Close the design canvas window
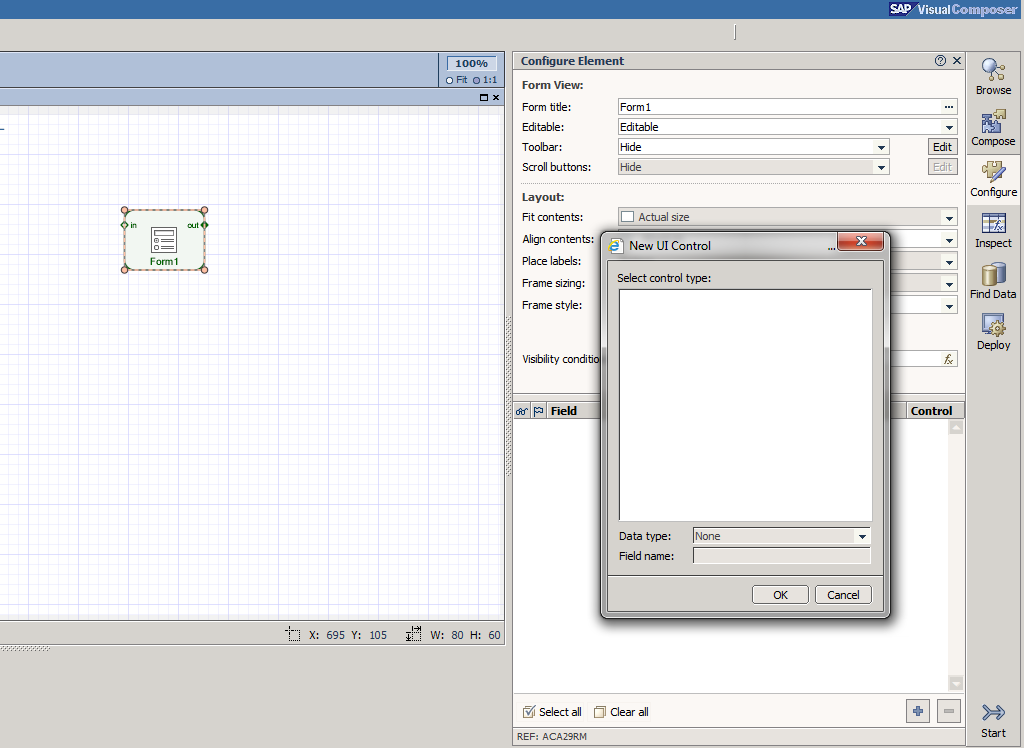Screen dimensions: 1024x748 (x=496, y=97)
